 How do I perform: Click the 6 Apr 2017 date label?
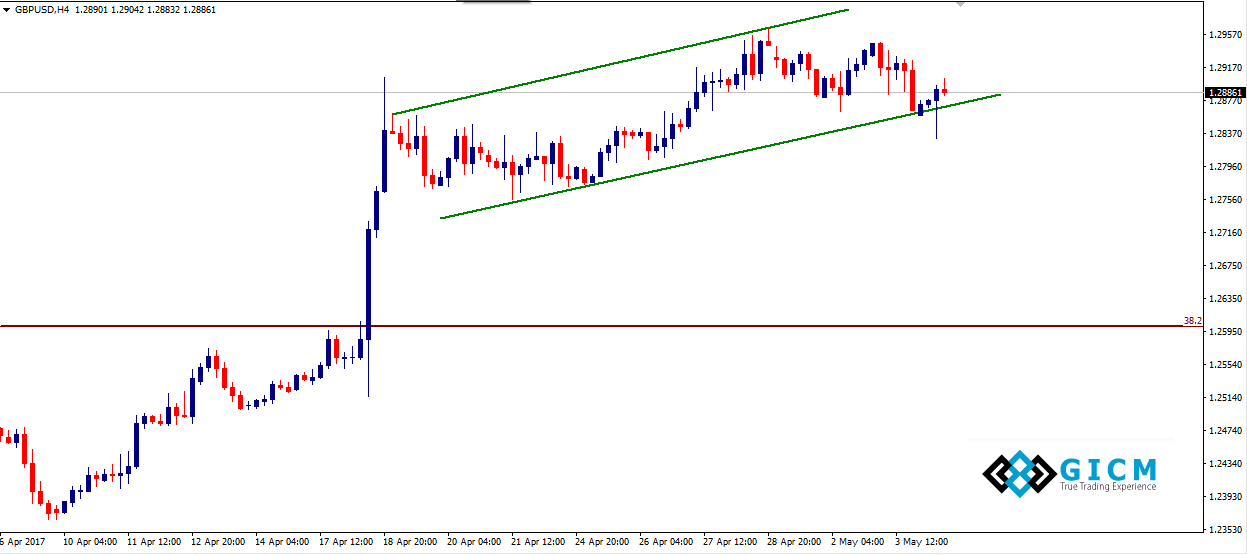point(22,542)
